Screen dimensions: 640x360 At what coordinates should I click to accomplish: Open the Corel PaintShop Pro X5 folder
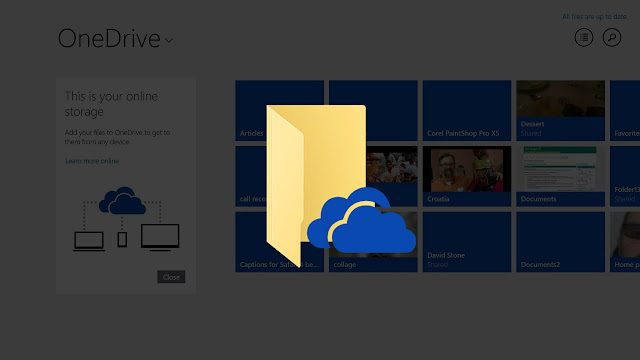pyautogui.click(x=467, y=111)
